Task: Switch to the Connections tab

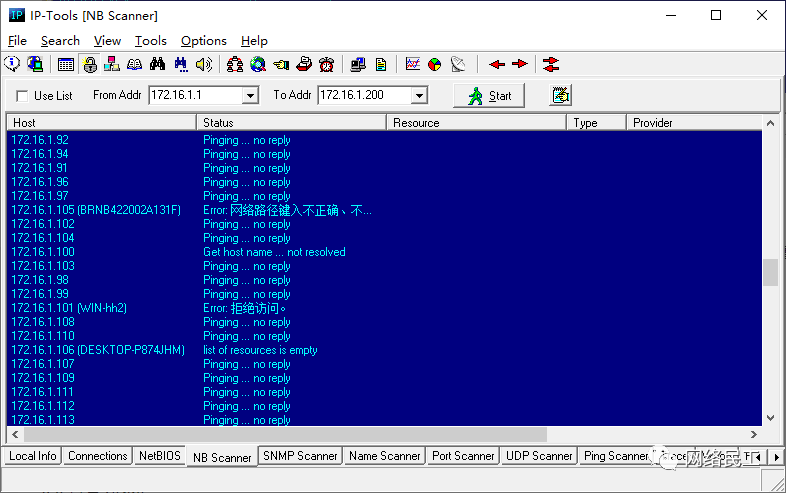Action: pos(98,456)
